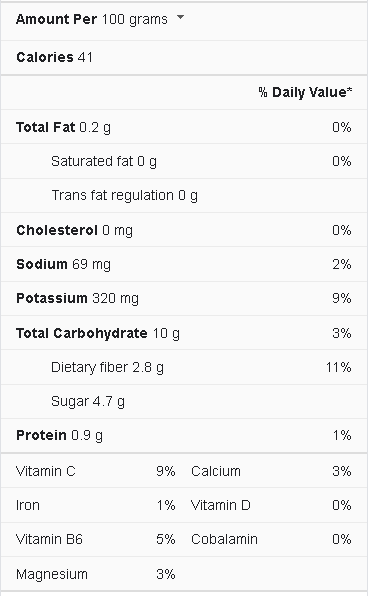Click the Amount Per label
Image resolution: width=370 pixels, height=596 pixels.
coord(56,19)
